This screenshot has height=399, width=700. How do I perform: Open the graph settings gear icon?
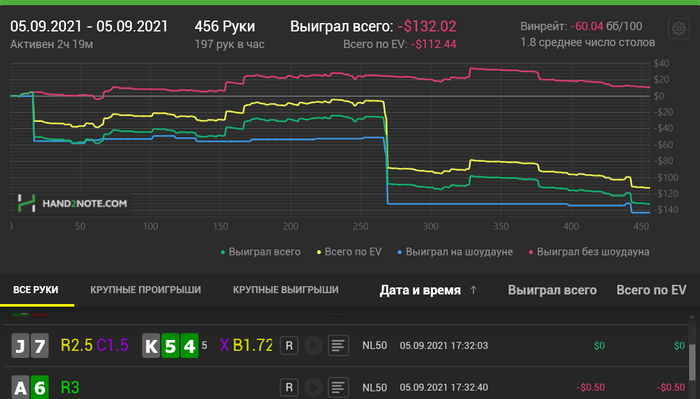tap(679, 29)
